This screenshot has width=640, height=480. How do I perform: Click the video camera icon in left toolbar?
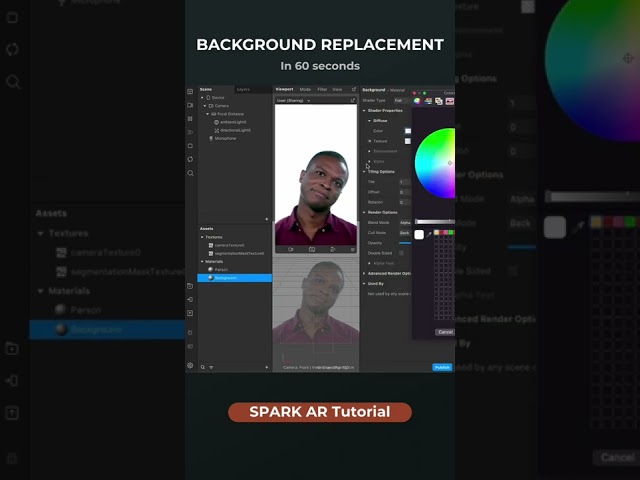click(190, 105)
